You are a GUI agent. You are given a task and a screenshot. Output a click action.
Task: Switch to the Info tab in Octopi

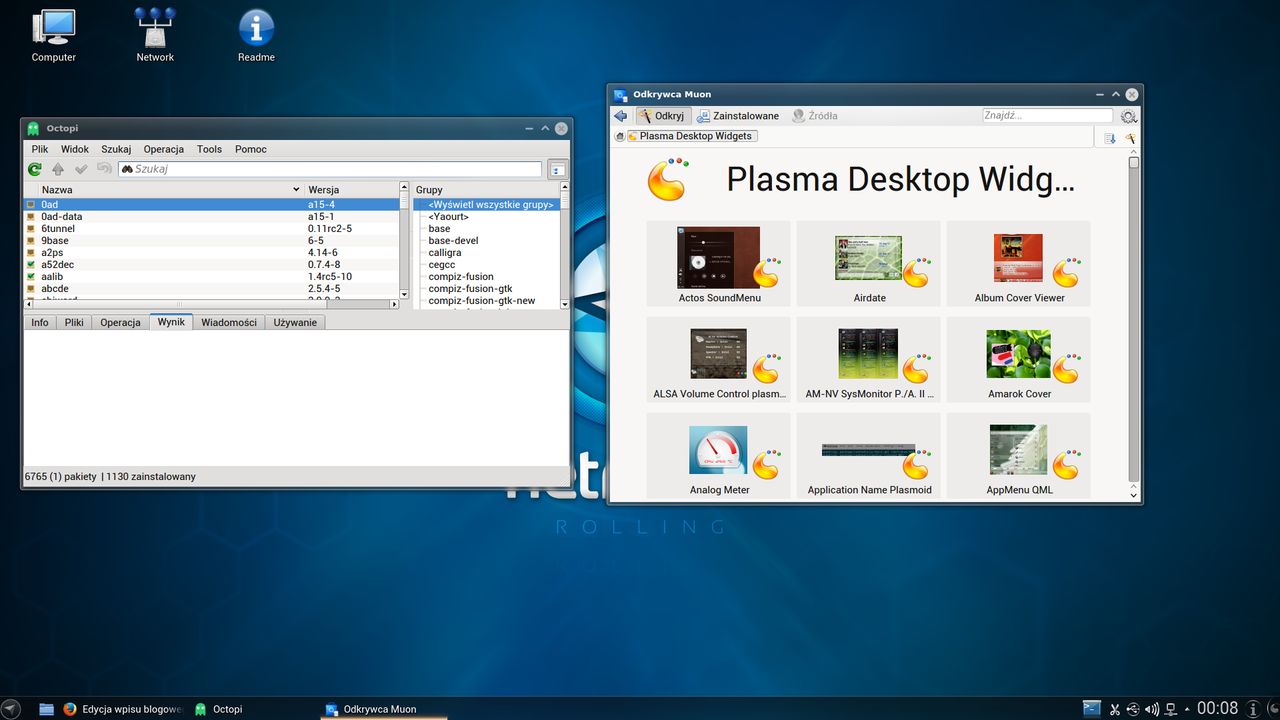40,322
